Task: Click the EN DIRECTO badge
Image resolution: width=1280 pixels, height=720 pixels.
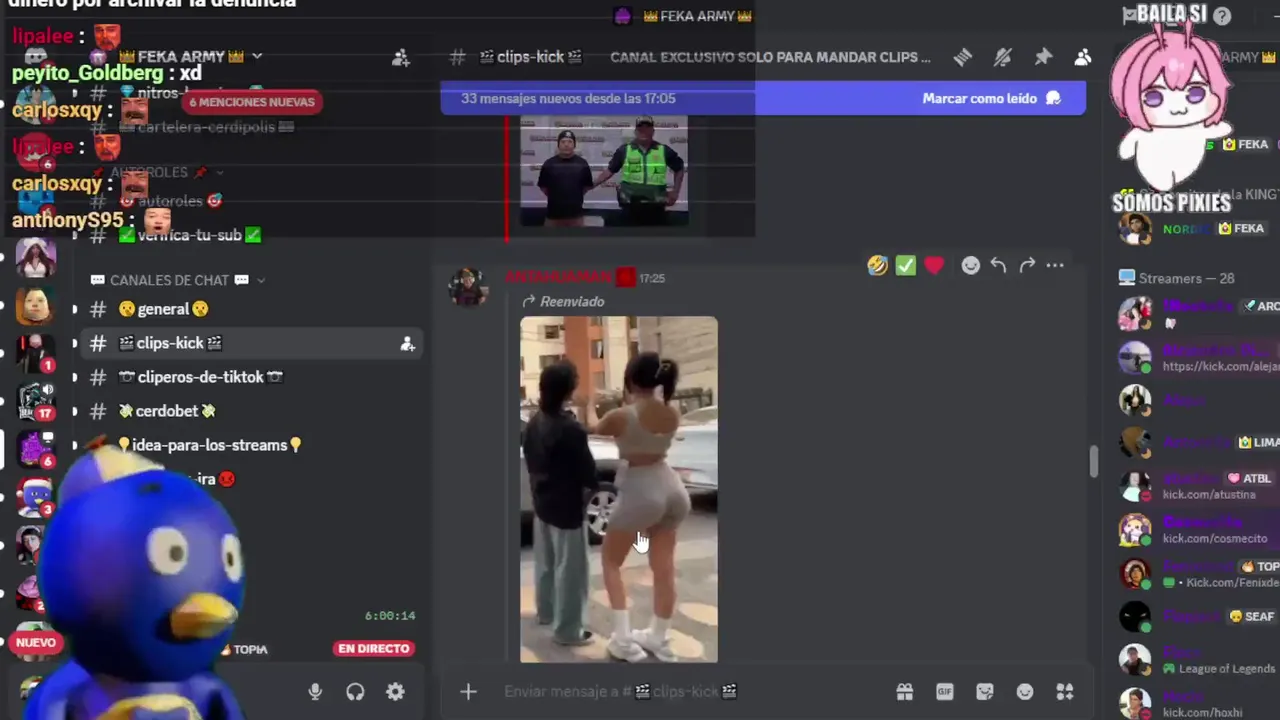Action: click(x=373, y=648)
